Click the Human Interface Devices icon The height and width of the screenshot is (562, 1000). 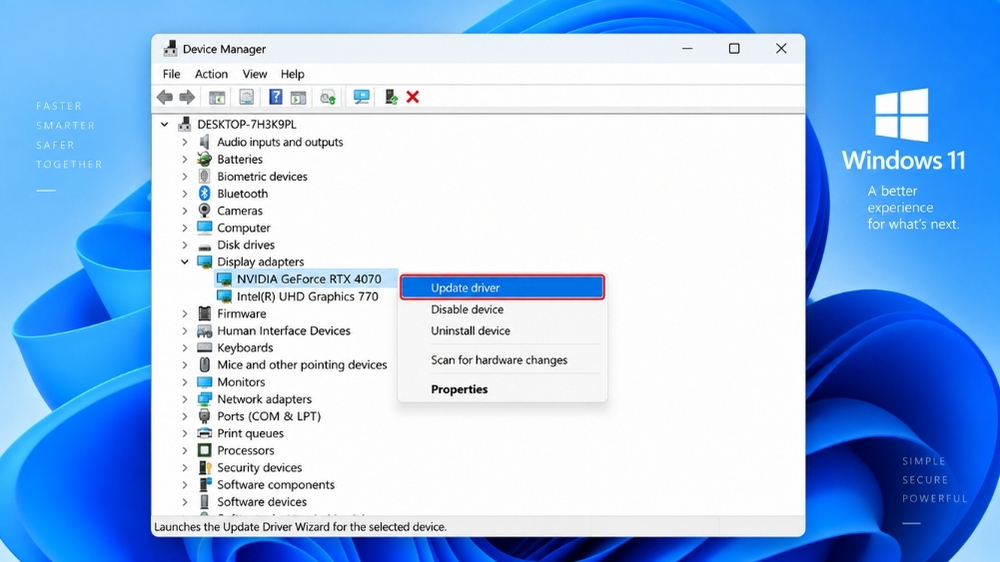(204, 330)
